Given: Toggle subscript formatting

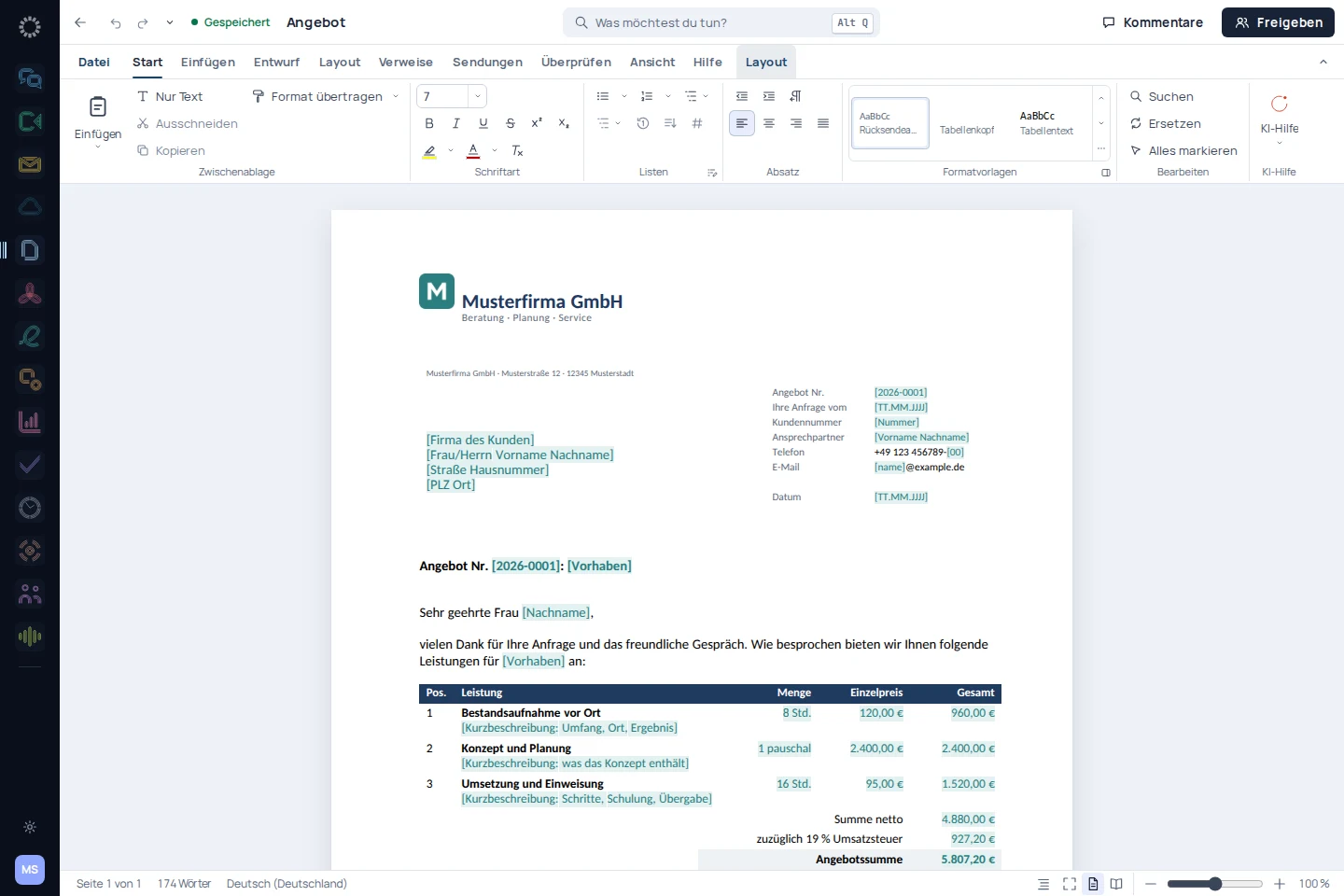Looking at the screenshot, I should (564, 123).
